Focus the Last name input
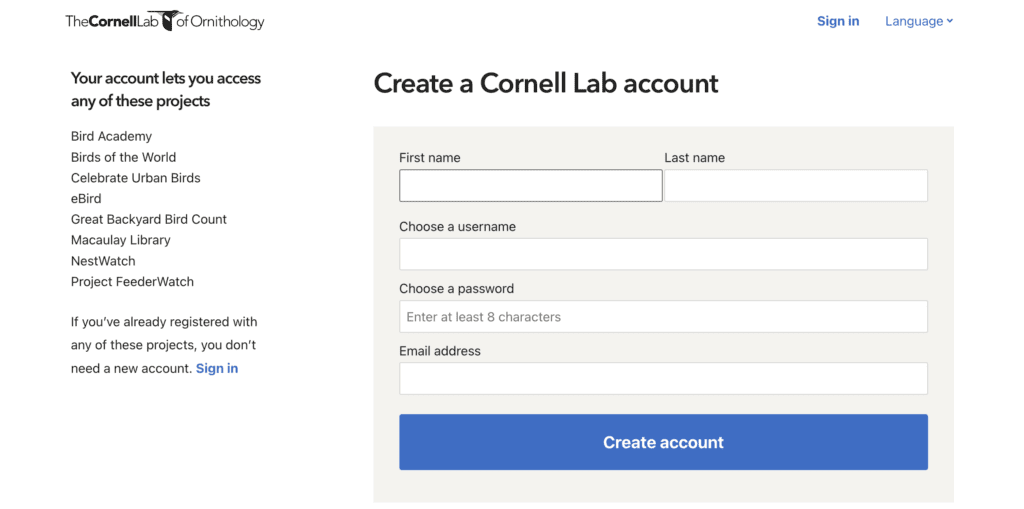 tap(796, 186)
